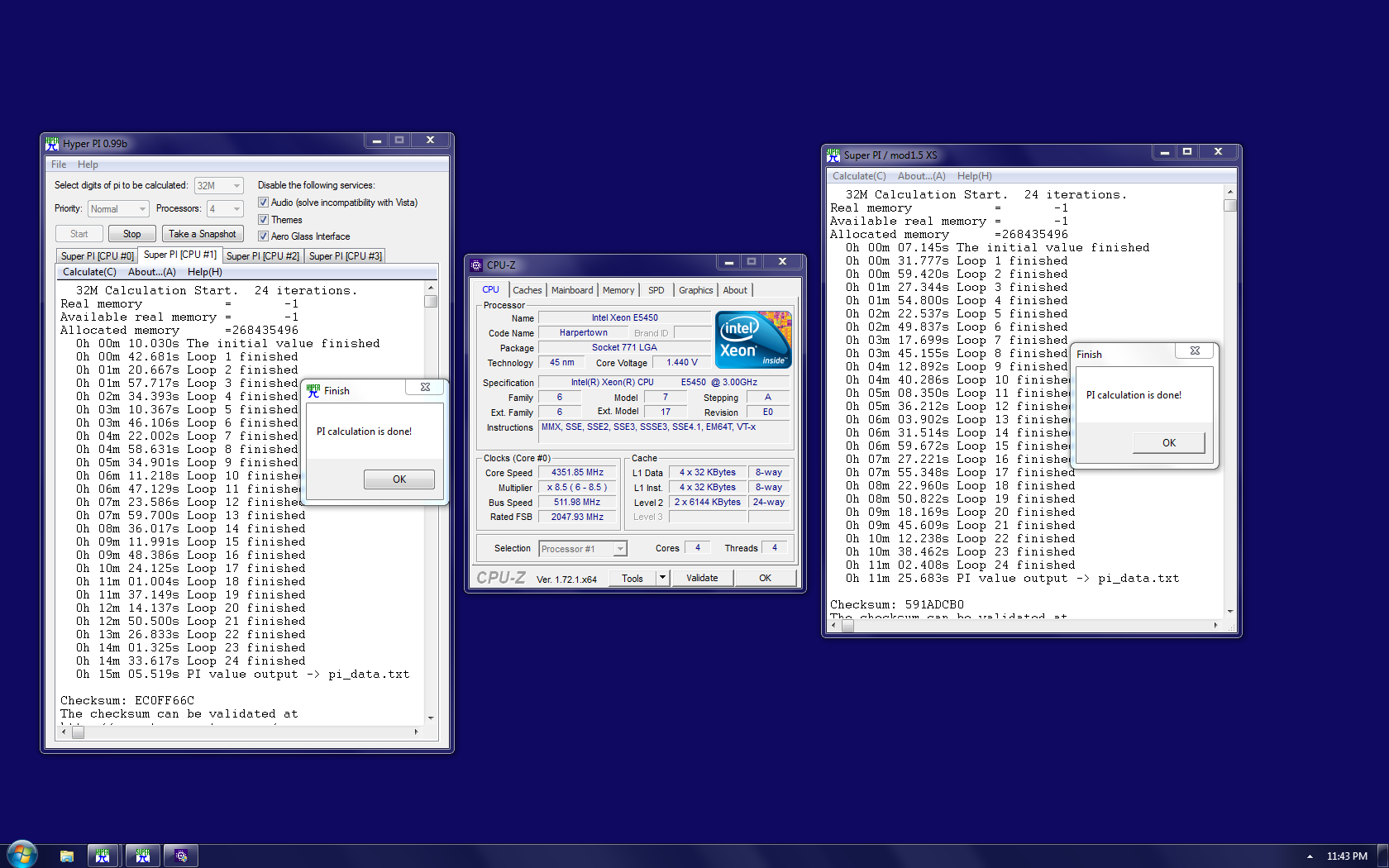Switch to the Mainboard tab in CPU-Z

572,290
